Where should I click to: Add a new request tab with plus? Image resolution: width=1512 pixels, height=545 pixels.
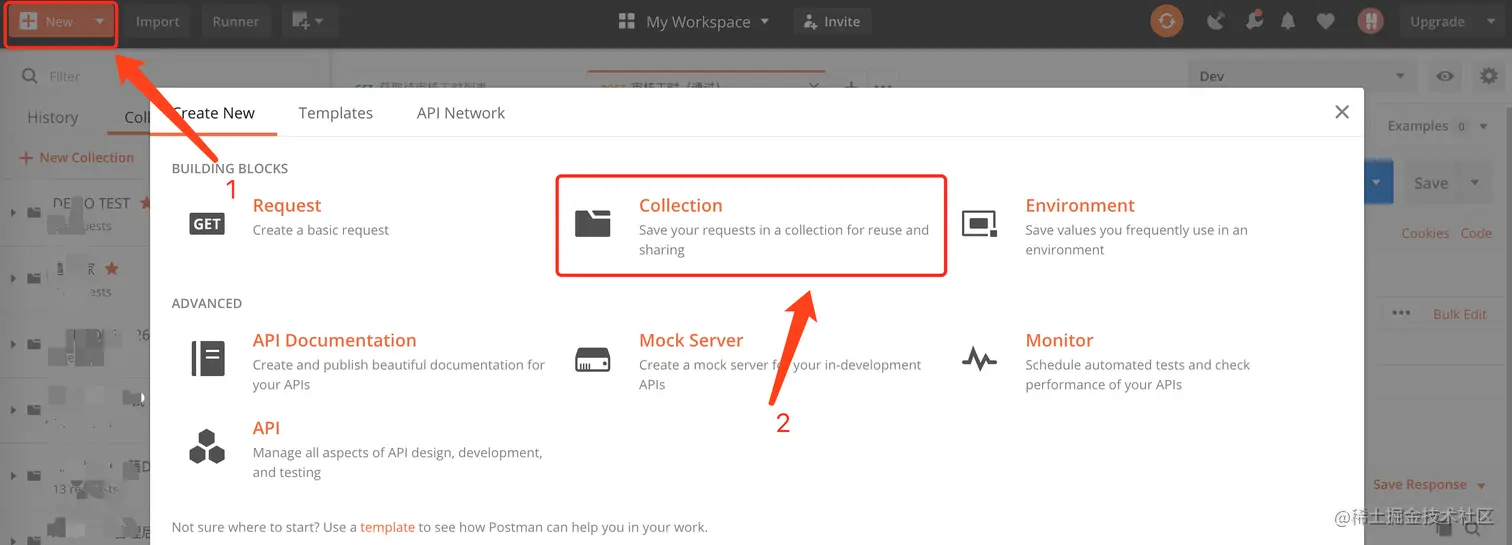pos(851,86)
